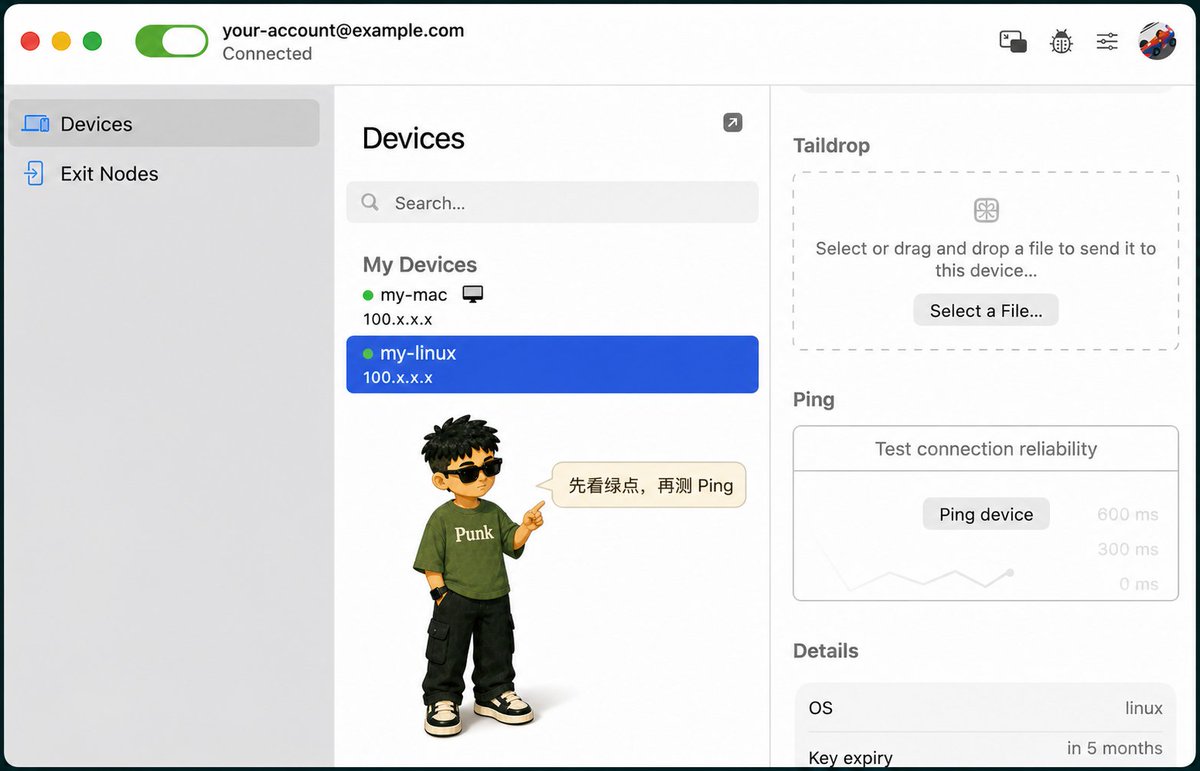This screenshot has width=1200, height=771.
Task: Open the settings sliders icon
Action: pos(1107,42)
